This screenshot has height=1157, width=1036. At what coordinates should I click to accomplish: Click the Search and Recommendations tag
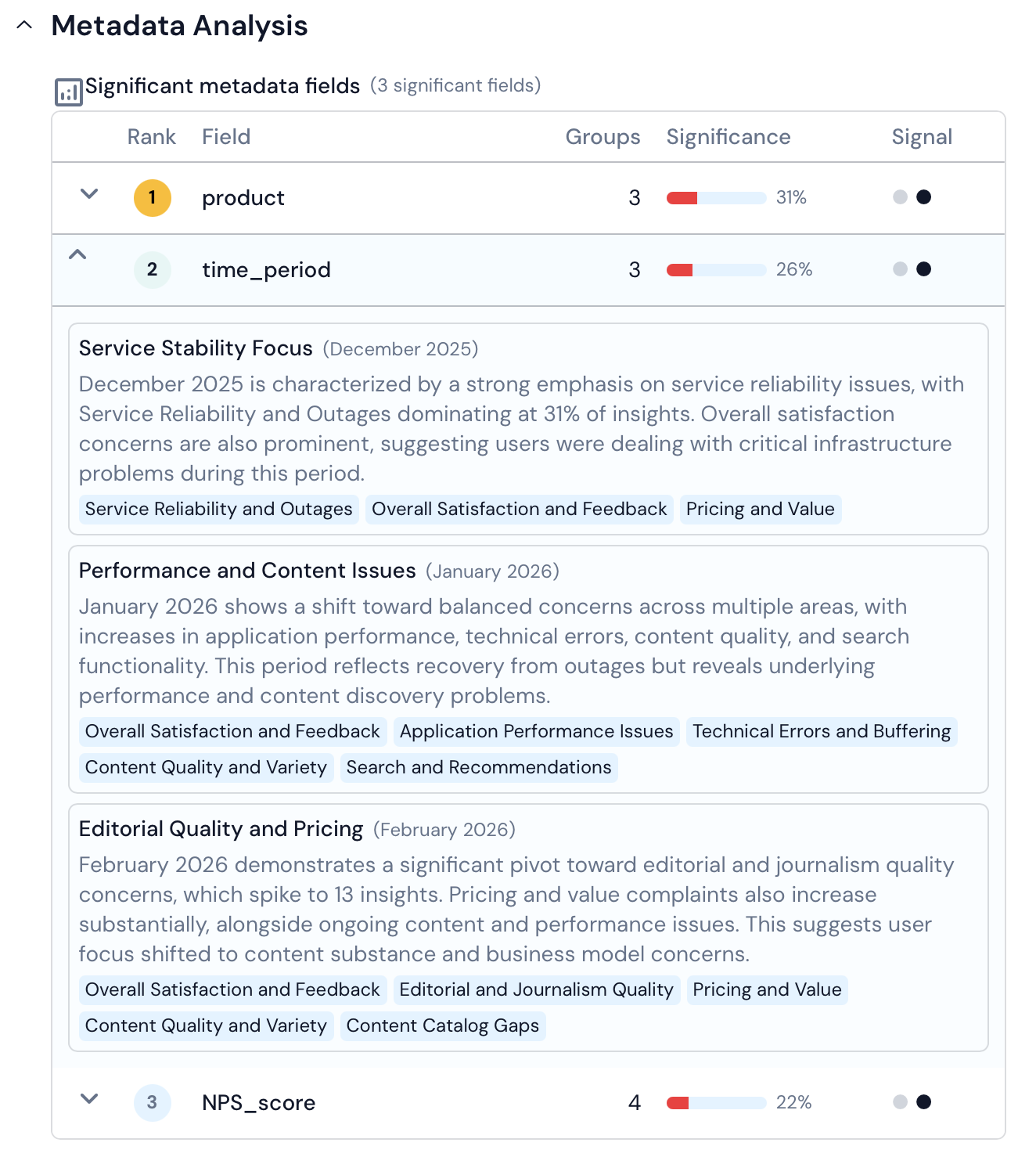[x=479, y=768]
